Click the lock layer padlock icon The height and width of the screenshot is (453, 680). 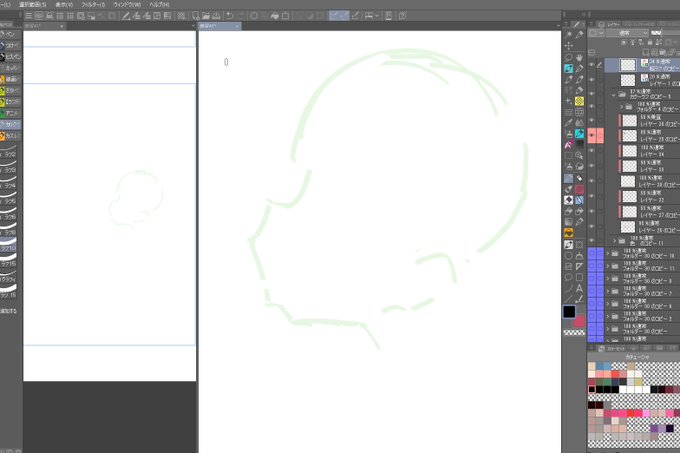tap(650, 42)
